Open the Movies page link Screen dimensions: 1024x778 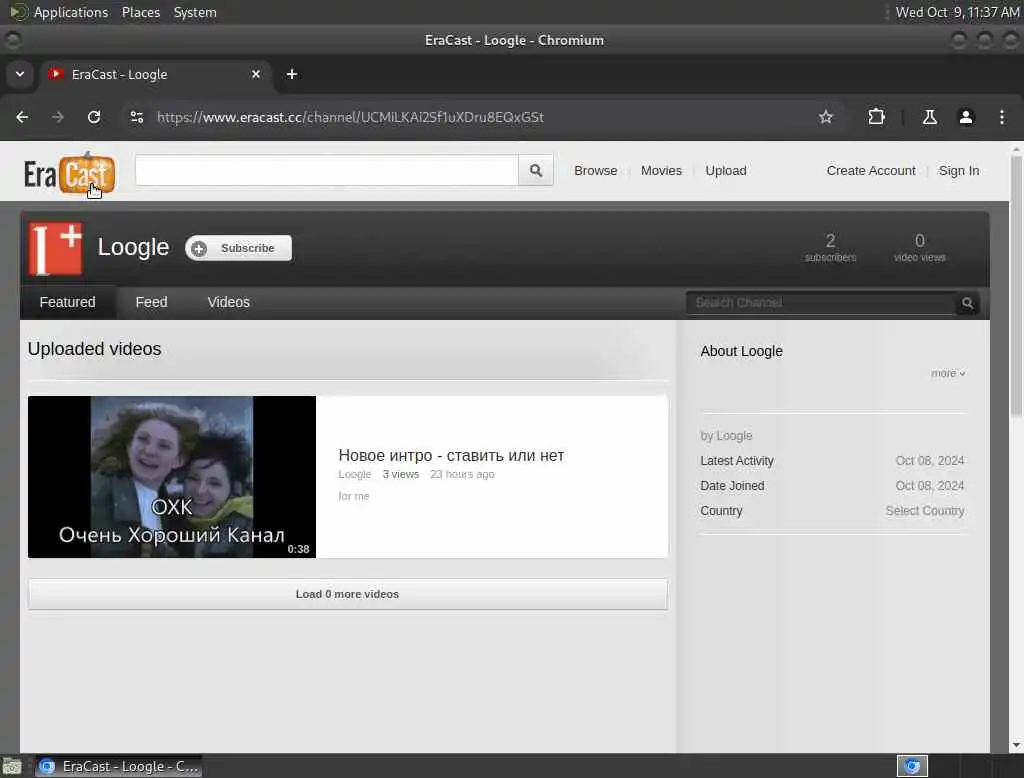coord(661,170)
